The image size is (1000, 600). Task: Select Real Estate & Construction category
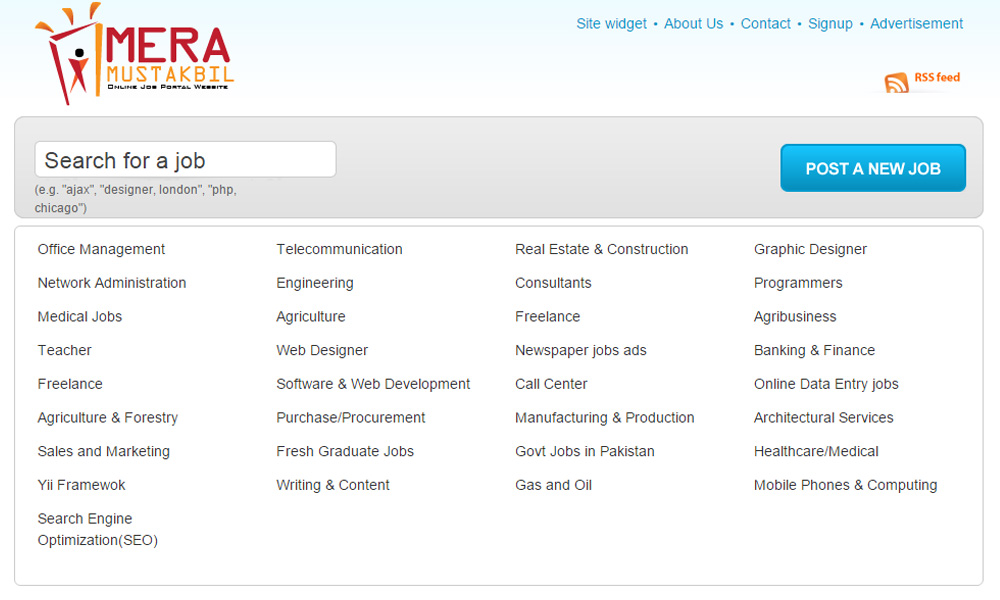tap(601, 249)
